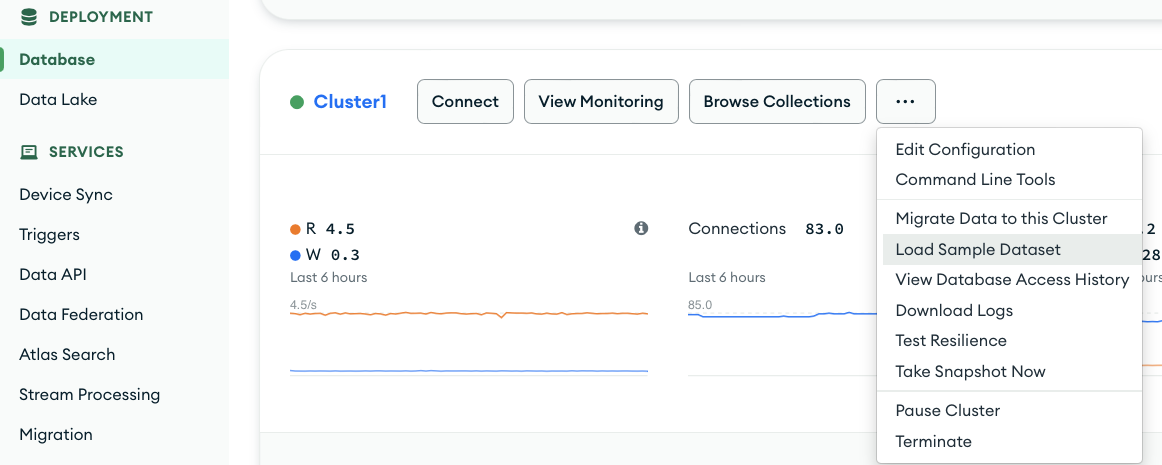The image size is (1162, 465).
Task: Click Last 6 hours under W 0.3
Action: tap(328, 278)
